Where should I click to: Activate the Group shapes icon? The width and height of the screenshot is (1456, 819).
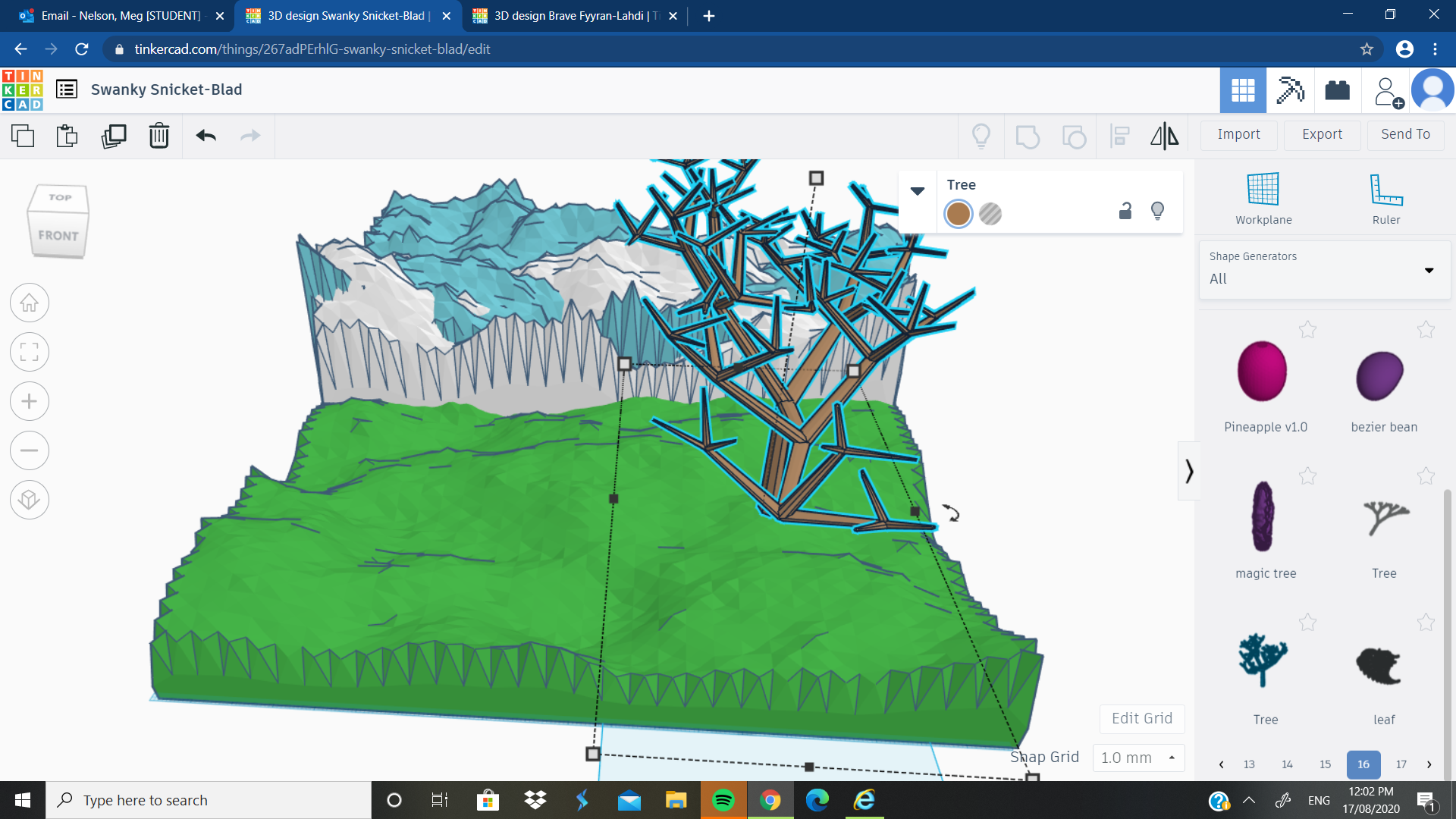[1028, 136]
